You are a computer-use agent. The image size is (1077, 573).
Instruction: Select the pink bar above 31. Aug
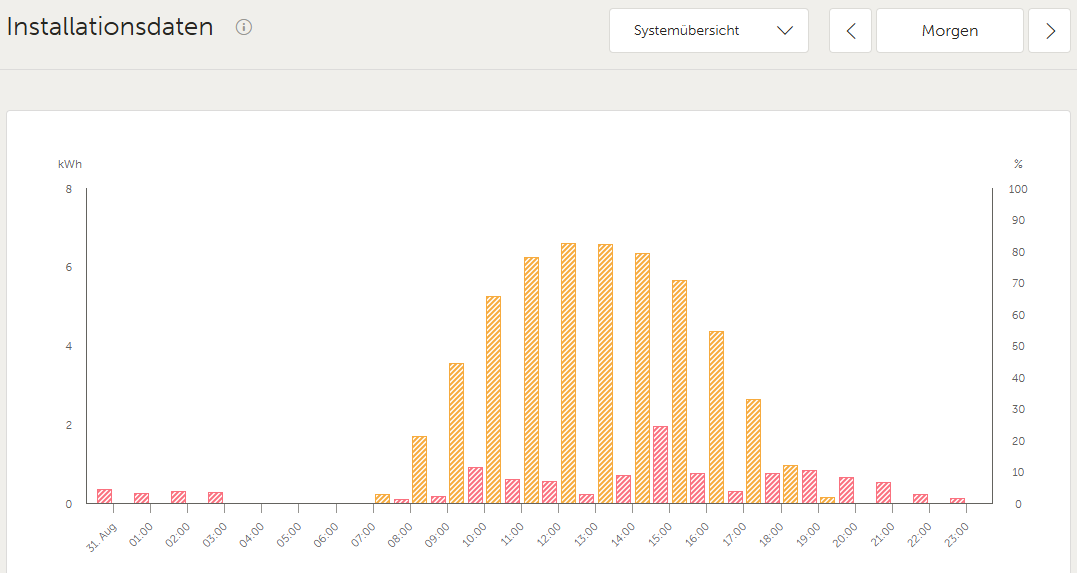coord(104,496)
